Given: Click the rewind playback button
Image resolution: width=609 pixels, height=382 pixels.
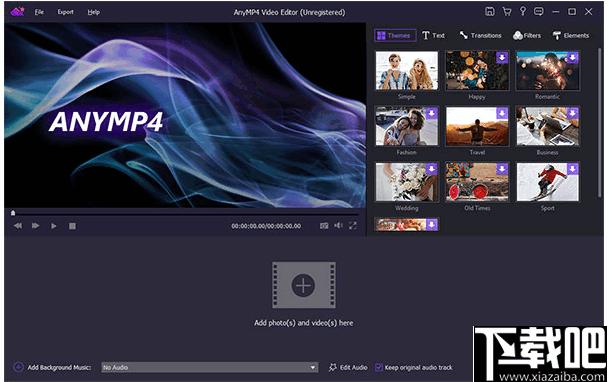Looking at the screenshot, I should coord(18,226).
